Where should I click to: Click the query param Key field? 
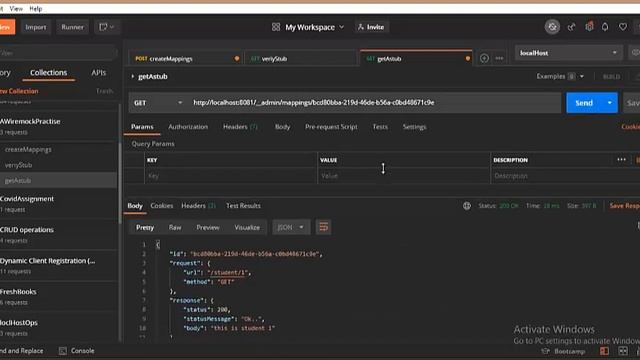[x=231, y=176]
